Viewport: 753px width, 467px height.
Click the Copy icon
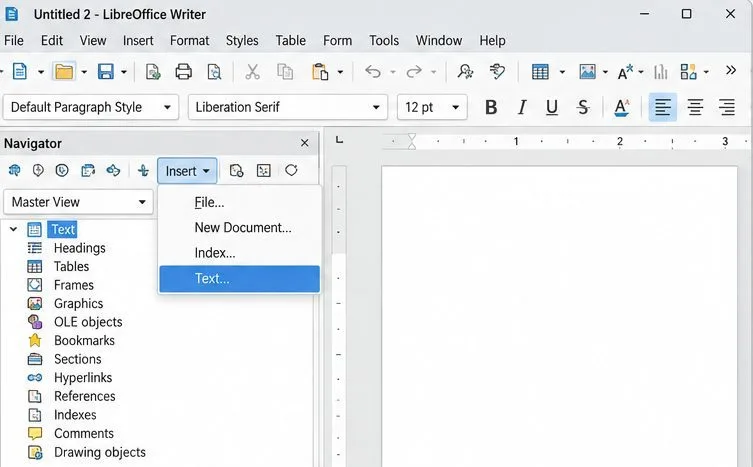click(x=285, y=72)
